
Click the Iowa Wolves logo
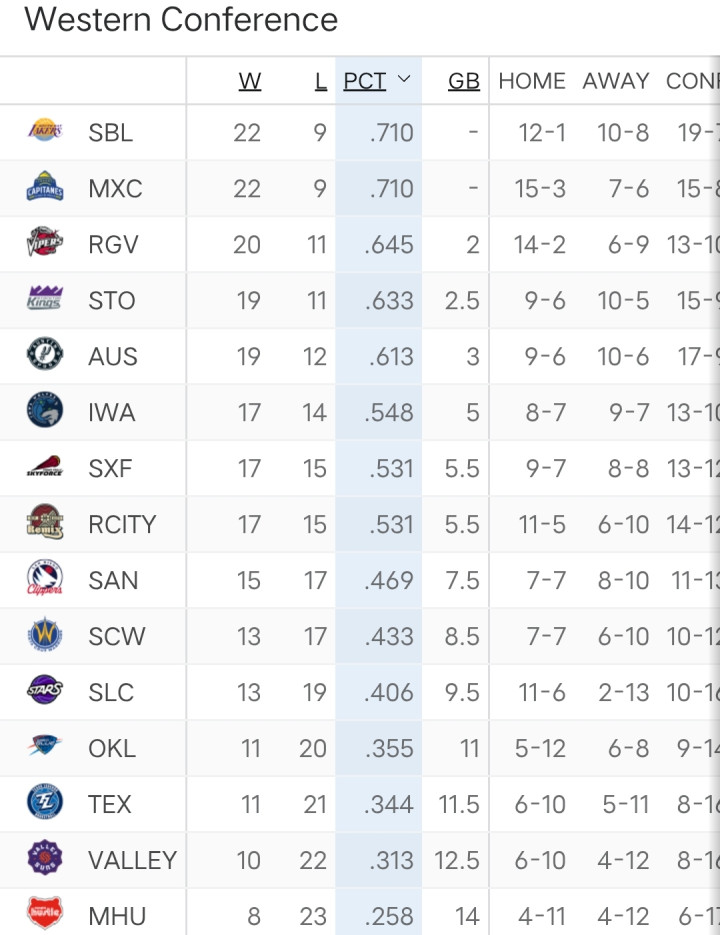click(45, 411)
